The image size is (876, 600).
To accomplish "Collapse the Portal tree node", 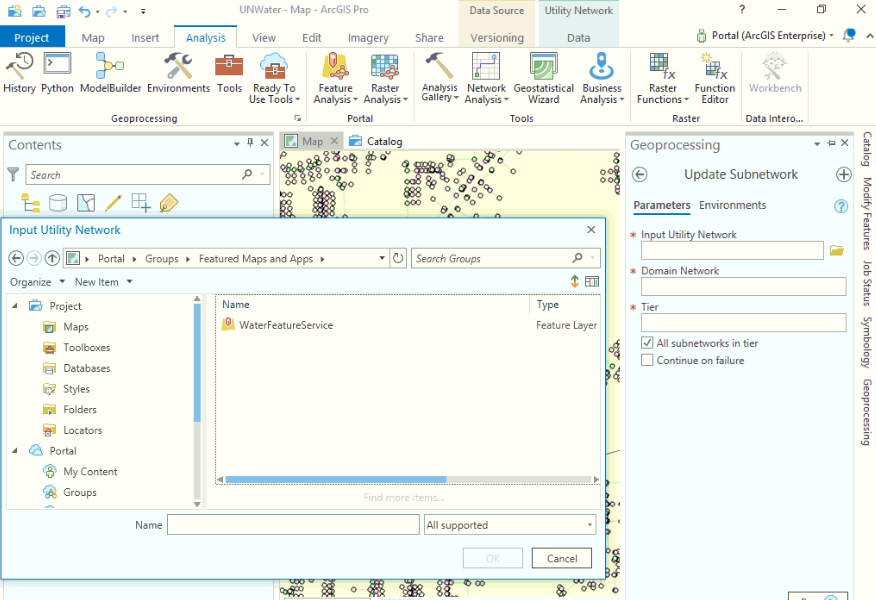I will (15, 450).
